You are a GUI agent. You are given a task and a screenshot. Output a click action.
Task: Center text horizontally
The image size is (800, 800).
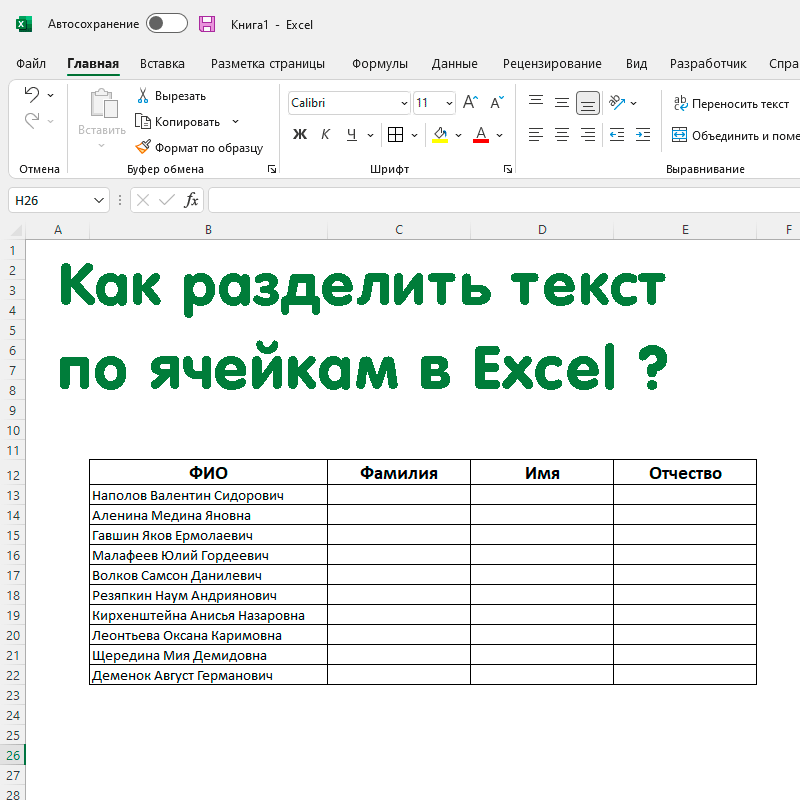pos(562,135)
